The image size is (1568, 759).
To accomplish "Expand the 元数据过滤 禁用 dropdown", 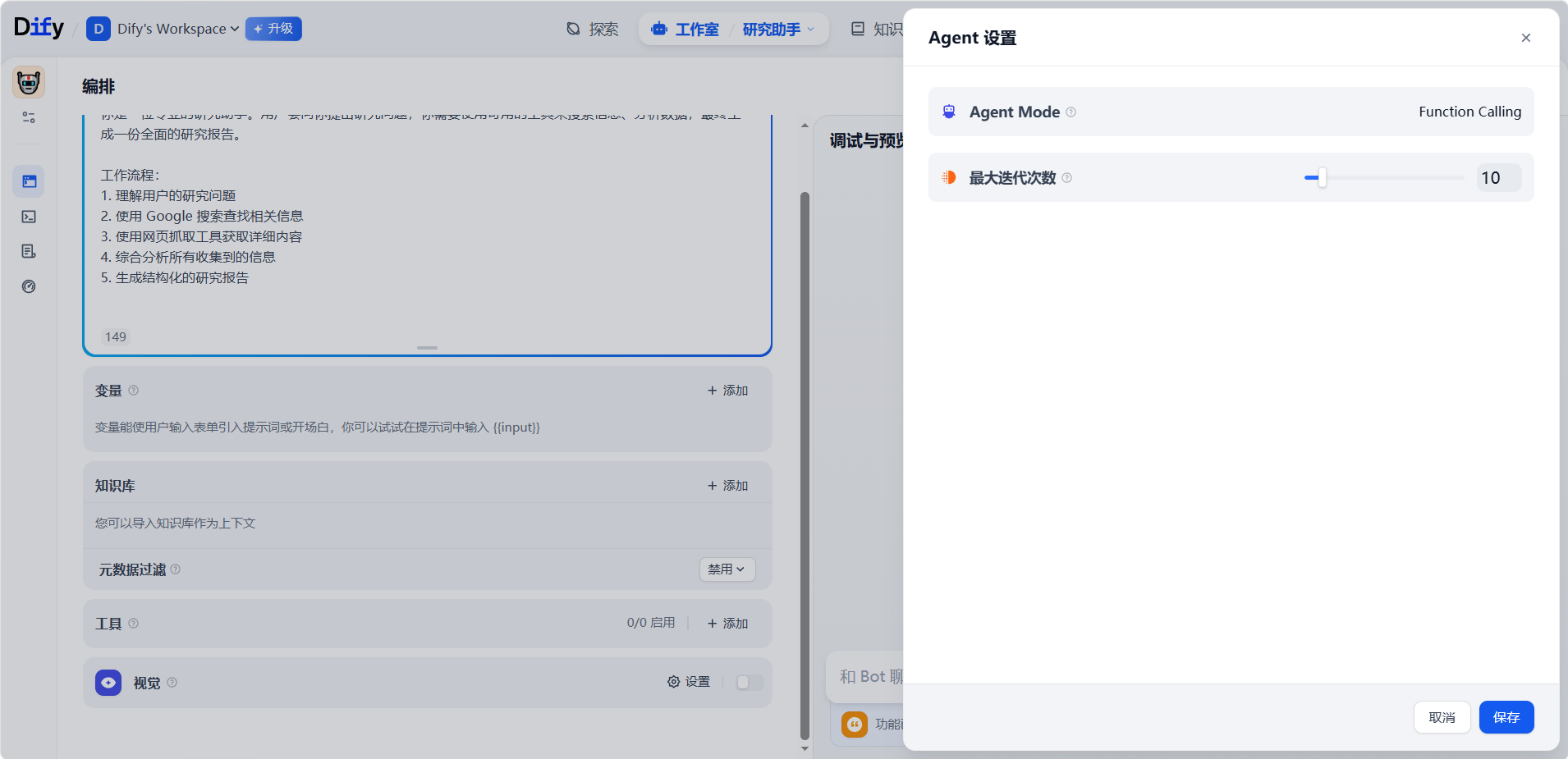I will pos(727,569).
